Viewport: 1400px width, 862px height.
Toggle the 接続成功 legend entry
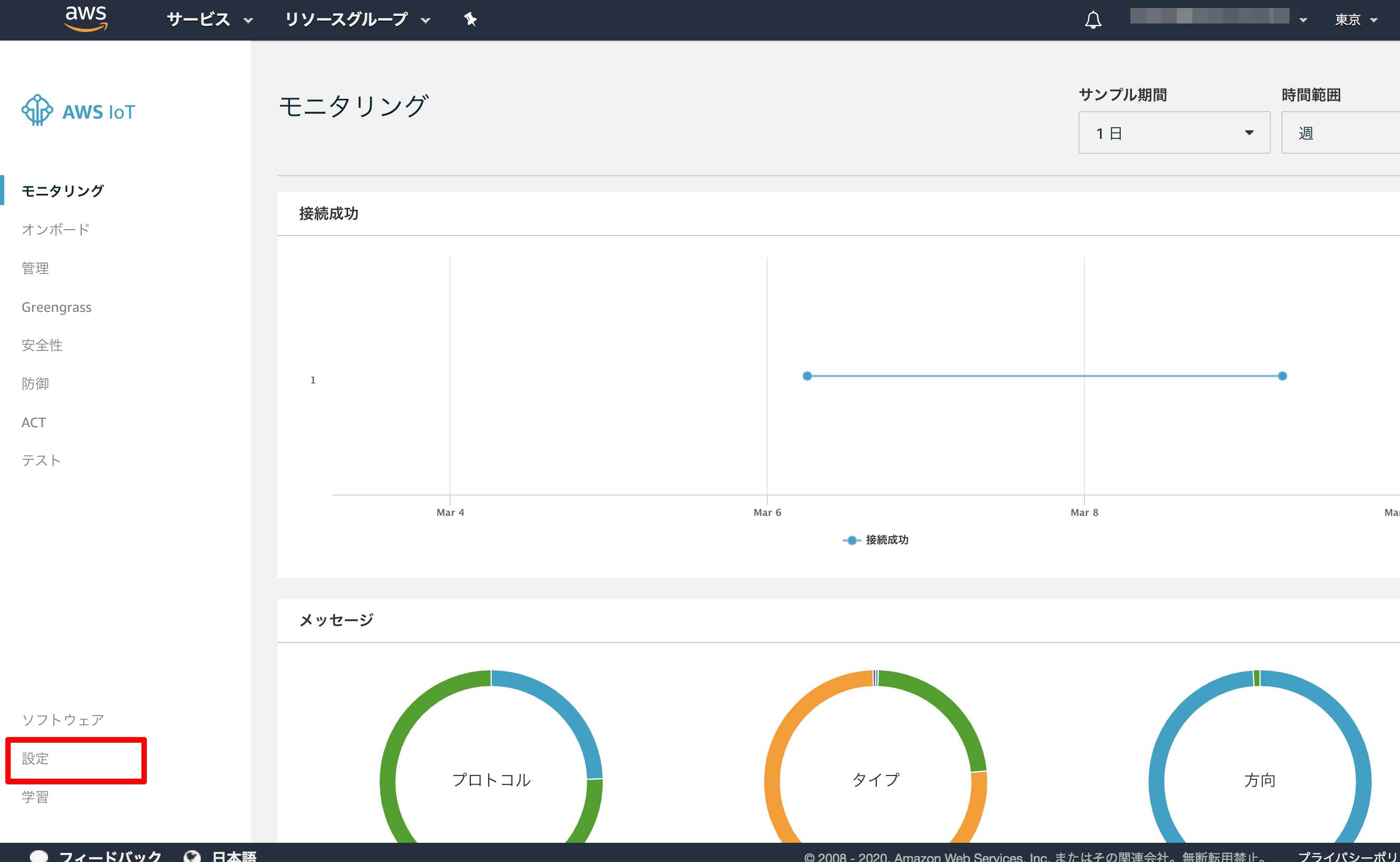click(x=875, y=540)
